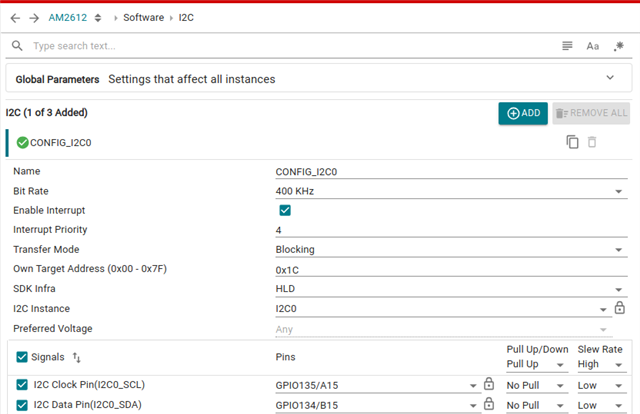640x414 pixels.
Task: Open SDA row Low slew dropdown
Action: point(601,405)
